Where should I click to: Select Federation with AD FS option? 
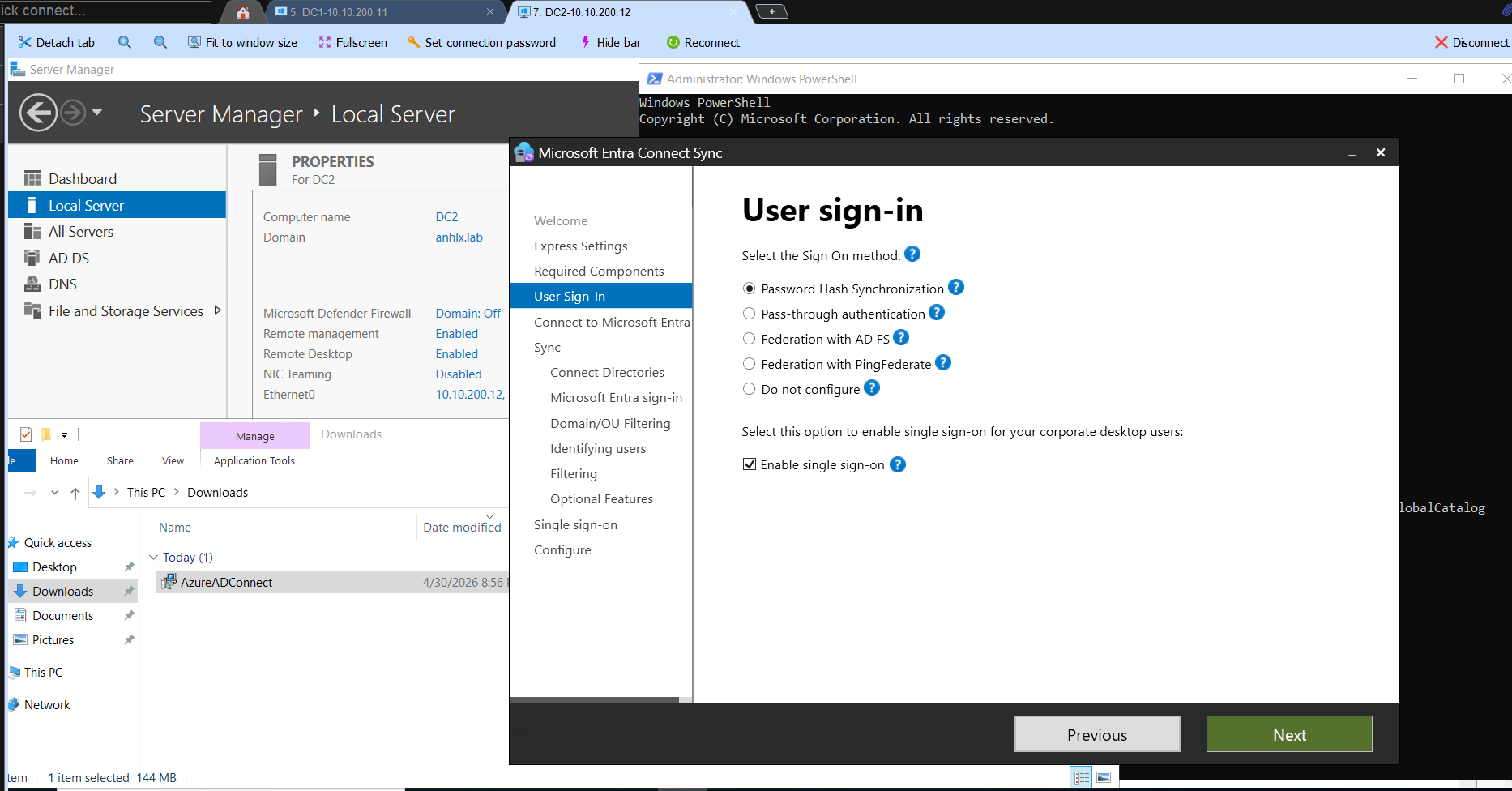pos(749,339)
